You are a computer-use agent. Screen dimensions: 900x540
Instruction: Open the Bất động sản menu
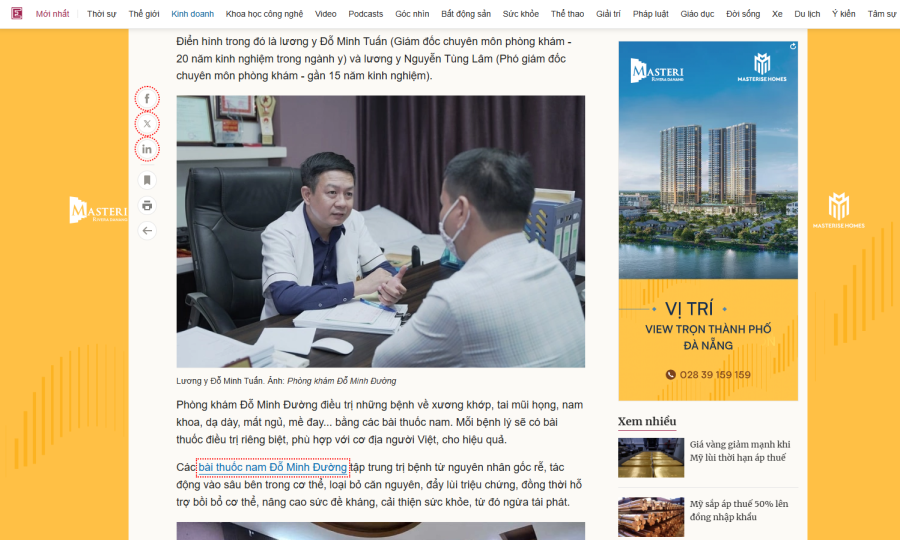pos(465,14)
